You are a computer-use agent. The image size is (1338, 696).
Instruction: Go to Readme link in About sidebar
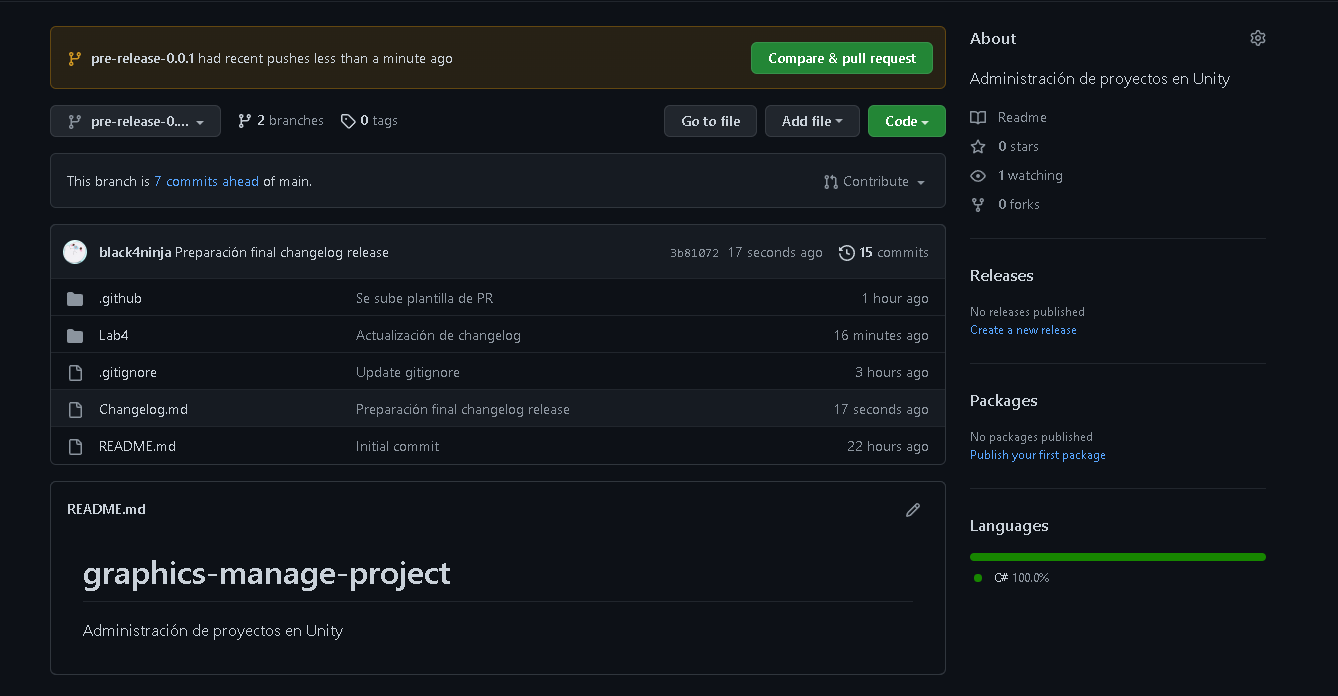coord(1022,117)
